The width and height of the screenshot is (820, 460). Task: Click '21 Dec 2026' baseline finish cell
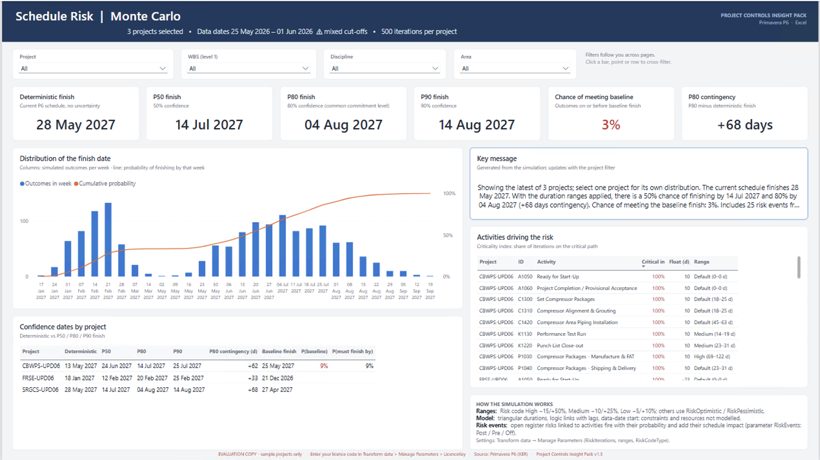click(x=278, y=378)
